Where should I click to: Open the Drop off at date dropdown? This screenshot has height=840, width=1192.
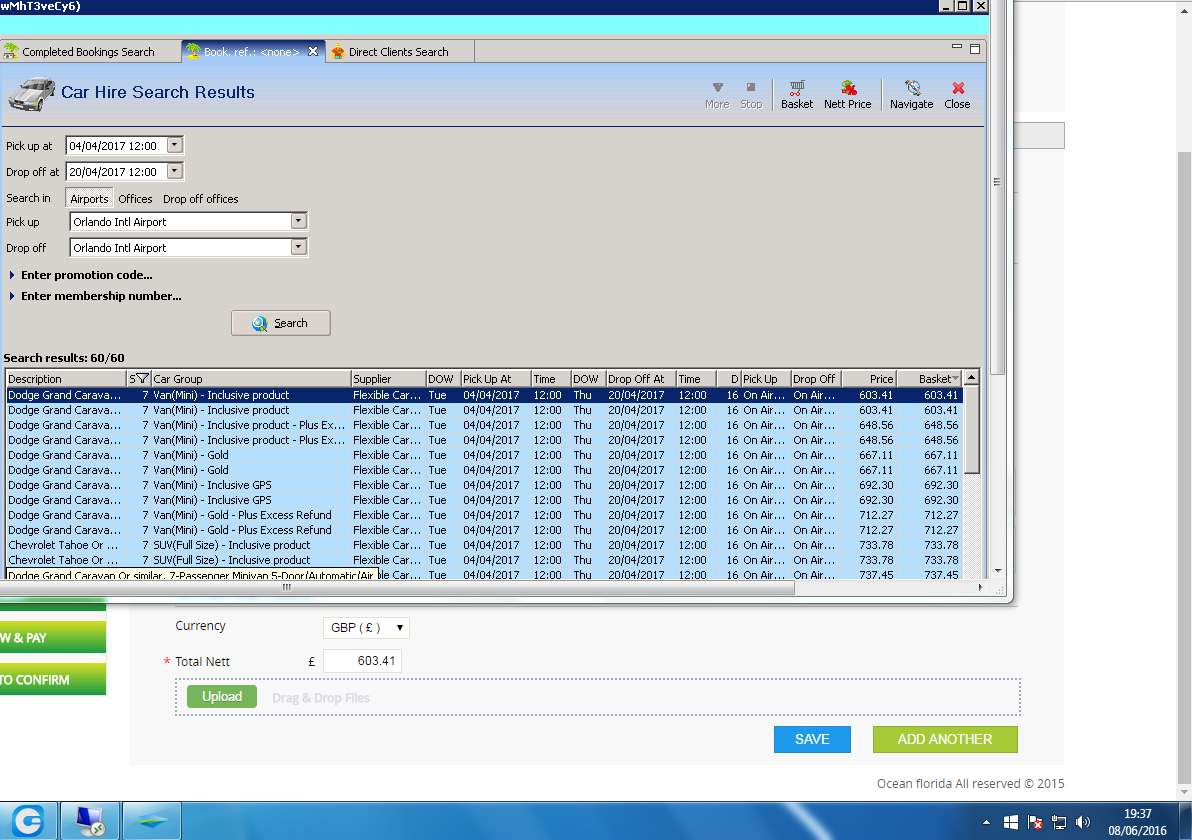click(x=175, y=171)
